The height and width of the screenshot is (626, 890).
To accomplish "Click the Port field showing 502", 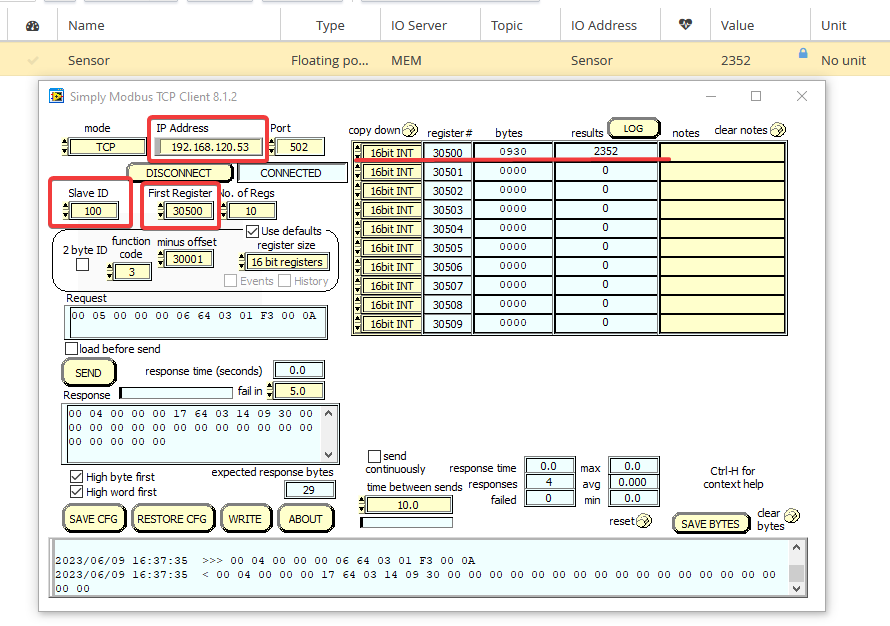I will click(299, 147).
